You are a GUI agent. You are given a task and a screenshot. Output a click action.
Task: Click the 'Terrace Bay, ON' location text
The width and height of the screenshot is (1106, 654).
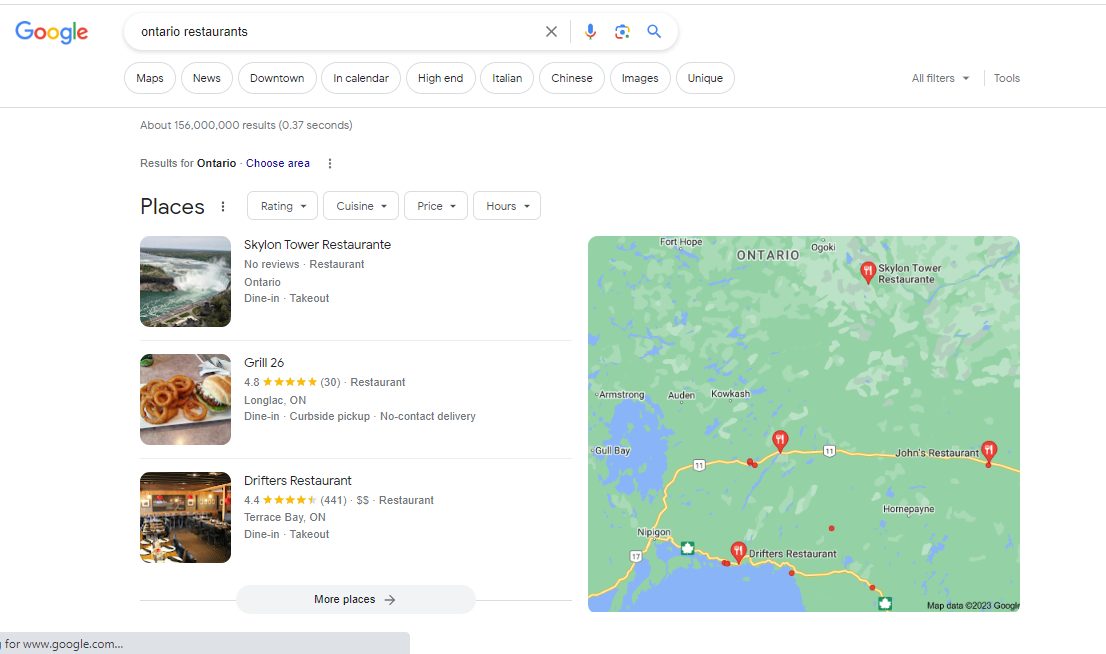tap(285, 517)
